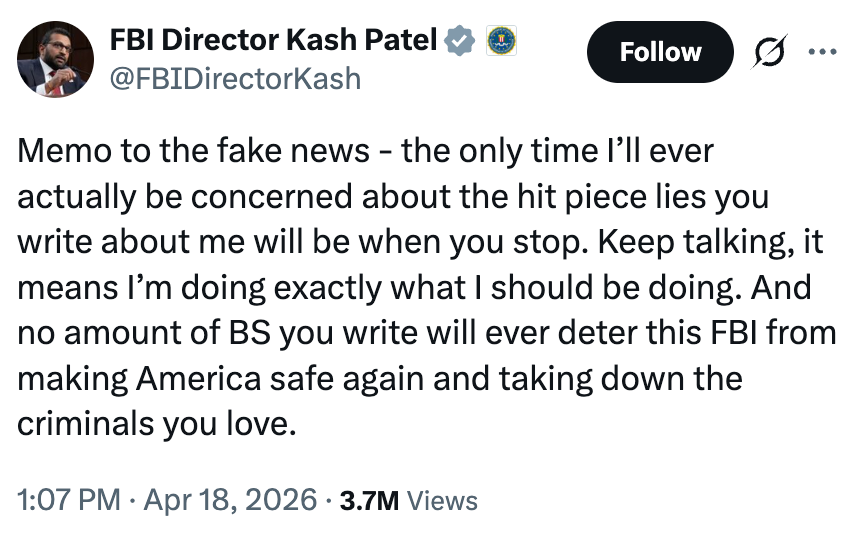Open the three-dot more options menu

click(x=822, y=51)
